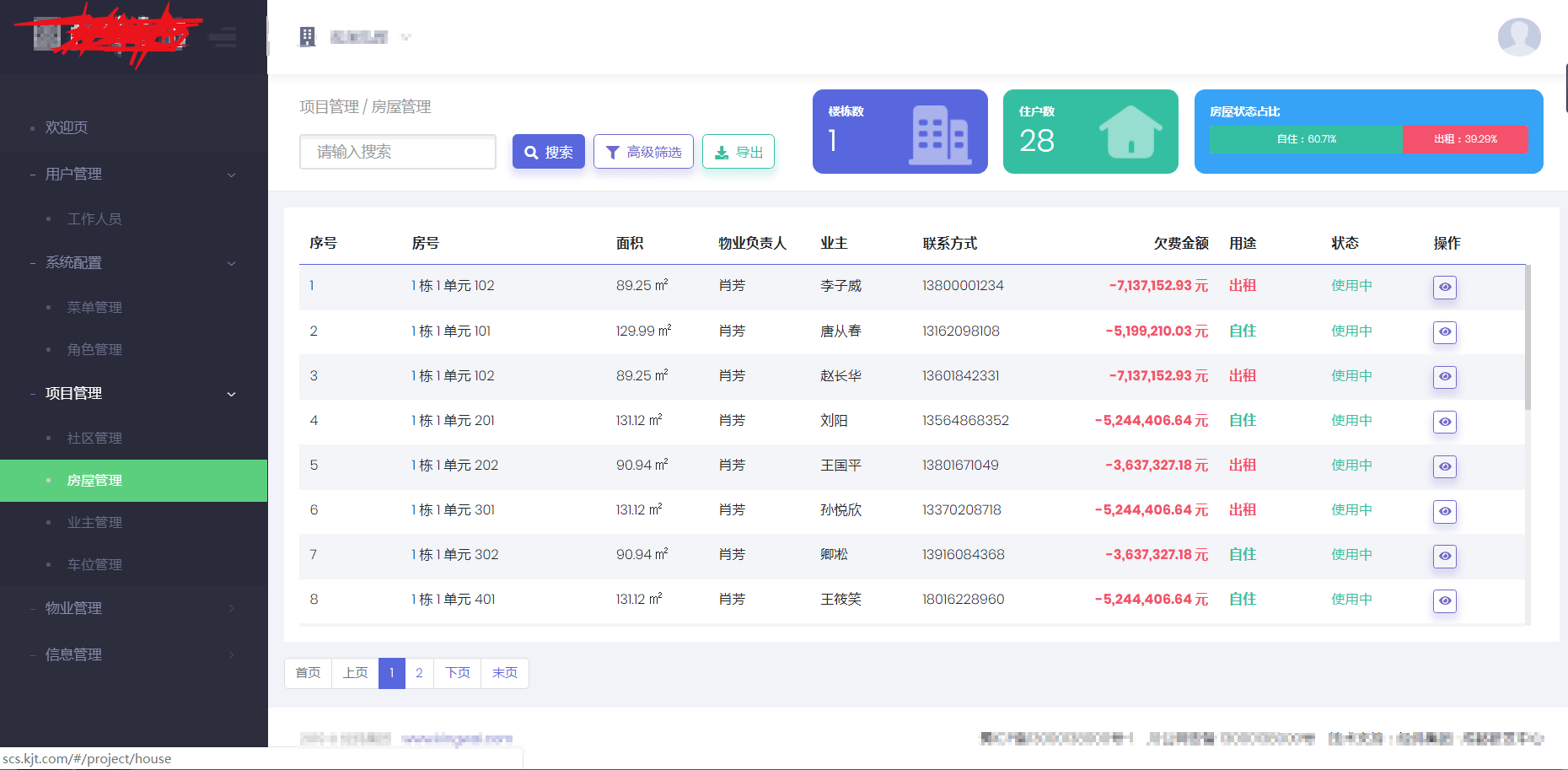
Task: Open view icon for 唐从春 row
Action: 1444,332
